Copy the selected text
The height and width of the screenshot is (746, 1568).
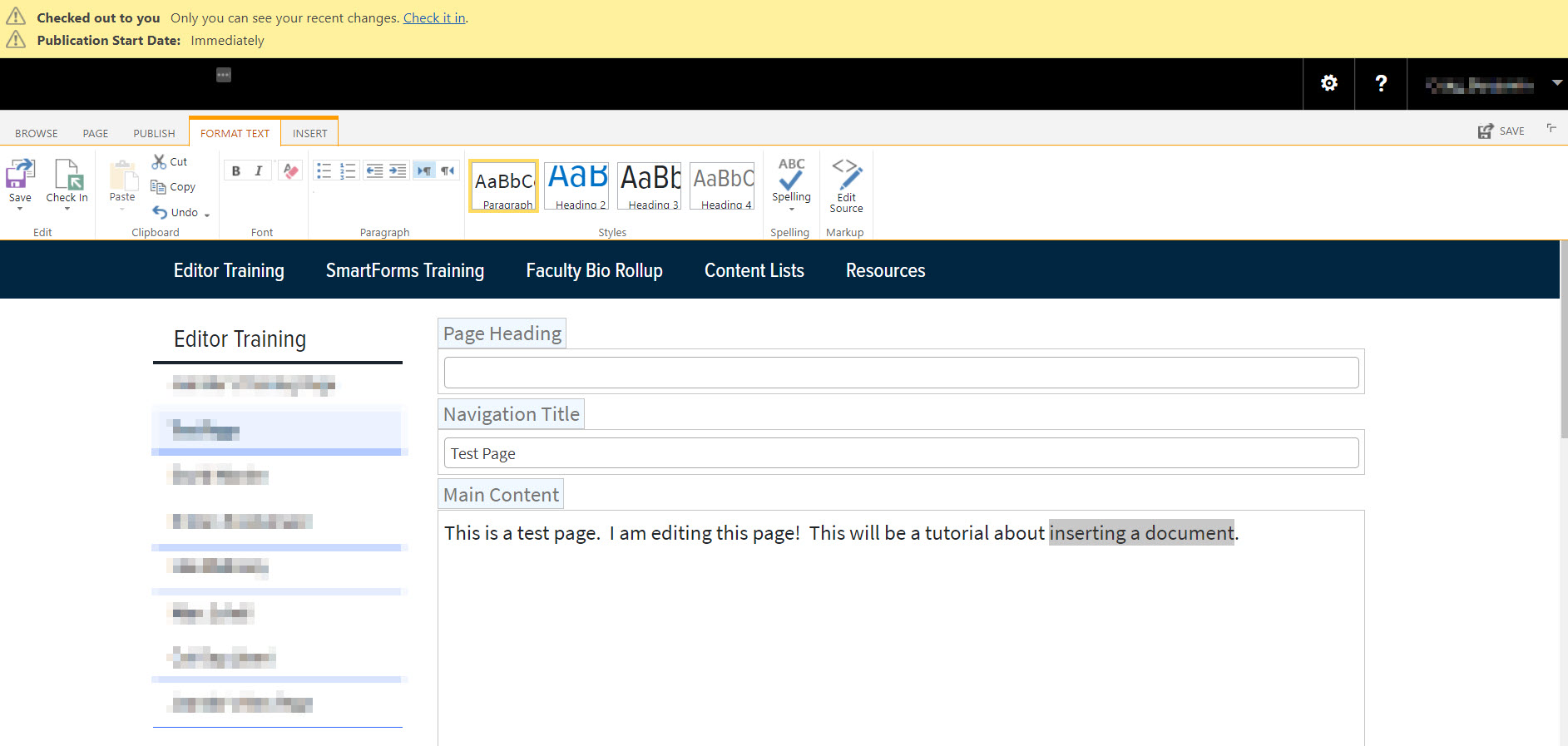[x=173, y=187]
